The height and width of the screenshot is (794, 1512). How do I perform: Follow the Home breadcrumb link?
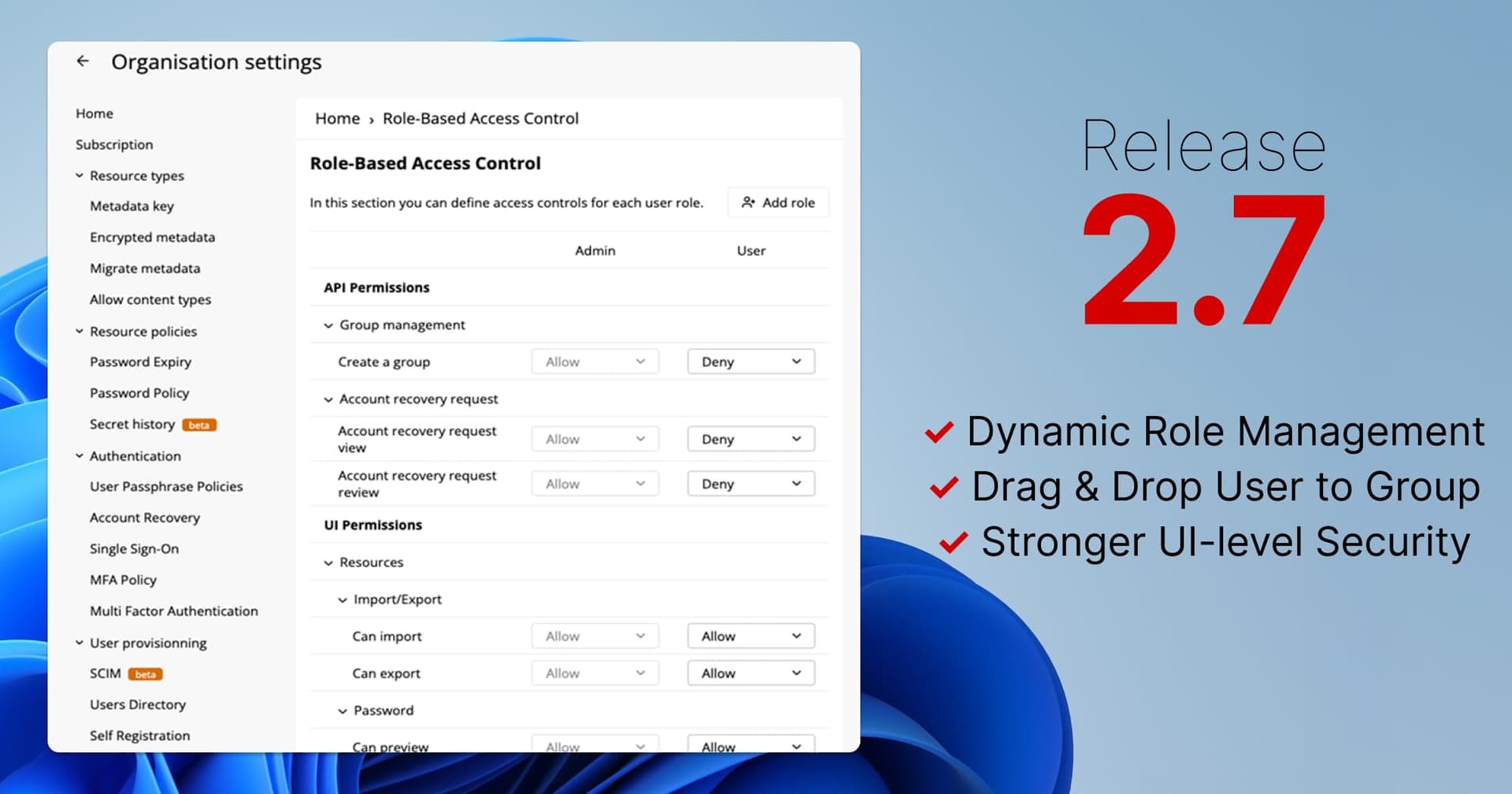tap(337, 118)
